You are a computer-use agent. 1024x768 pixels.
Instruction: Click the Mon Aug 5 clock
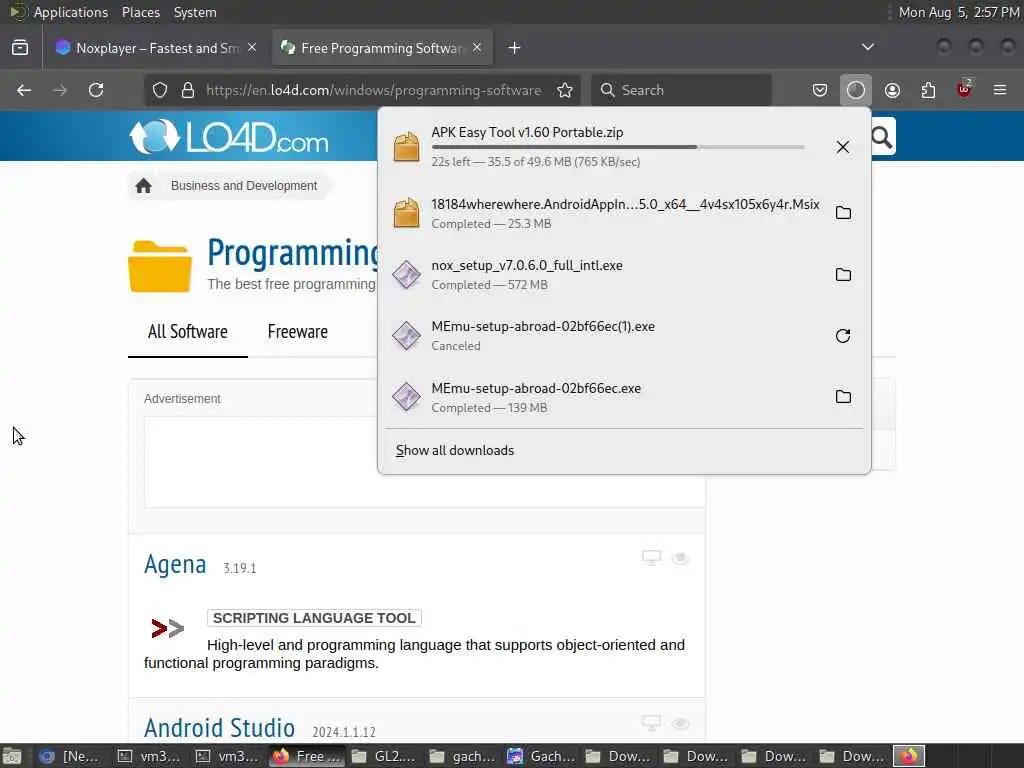[959, 12]
